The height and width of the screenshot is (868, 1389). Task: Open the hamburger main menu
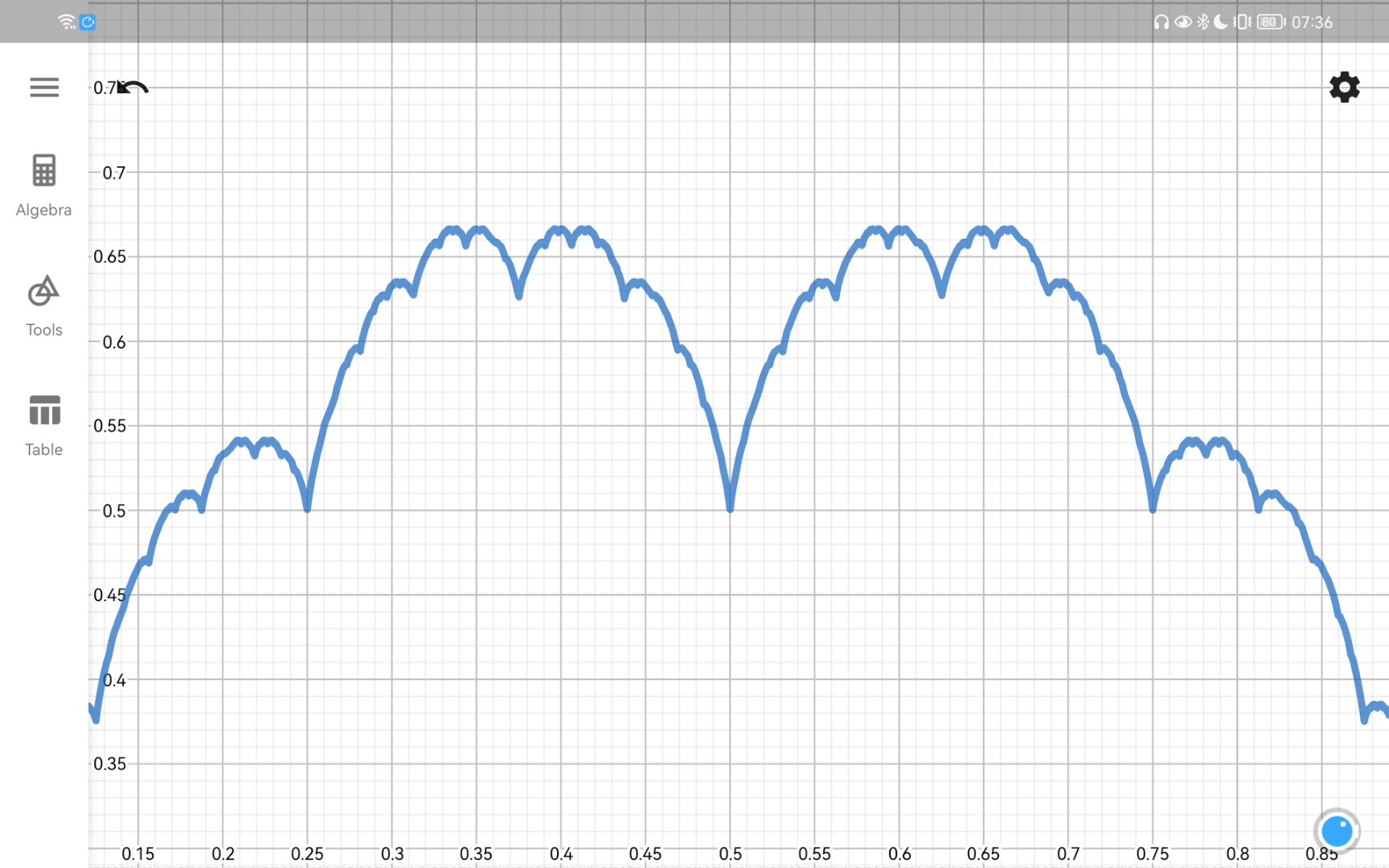click(44, 87)
